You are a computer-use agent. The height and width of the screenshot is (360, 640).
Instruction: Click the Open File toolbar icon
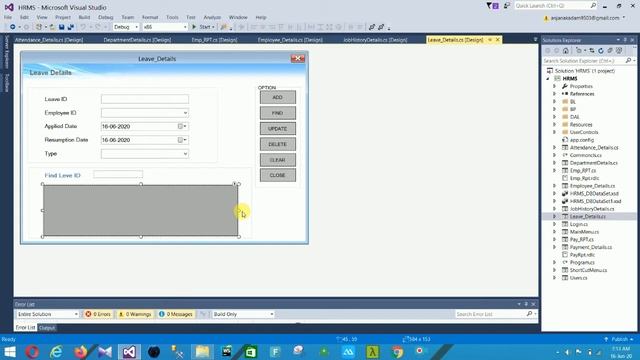click(52, 27)
